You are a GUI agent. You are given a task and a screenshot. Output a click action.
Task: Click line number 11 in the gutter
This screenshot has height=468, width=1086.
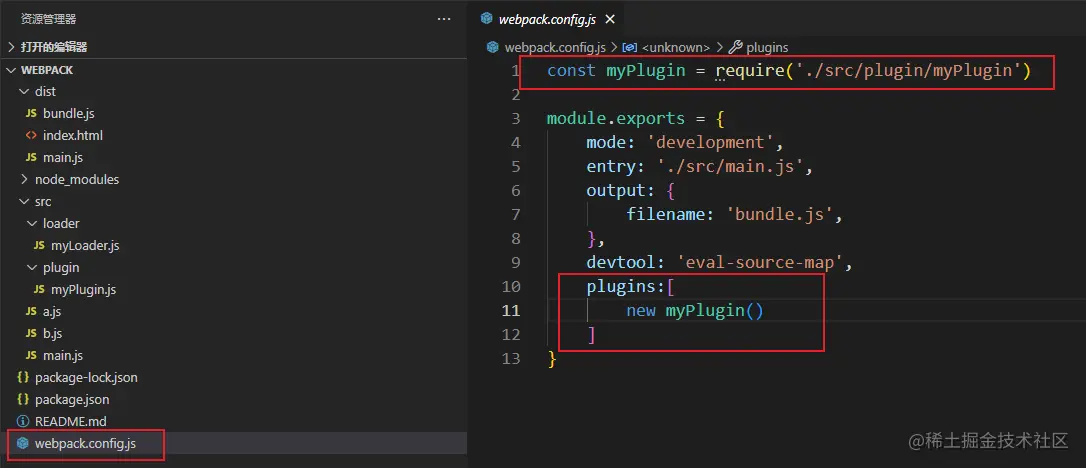[510, 311]
